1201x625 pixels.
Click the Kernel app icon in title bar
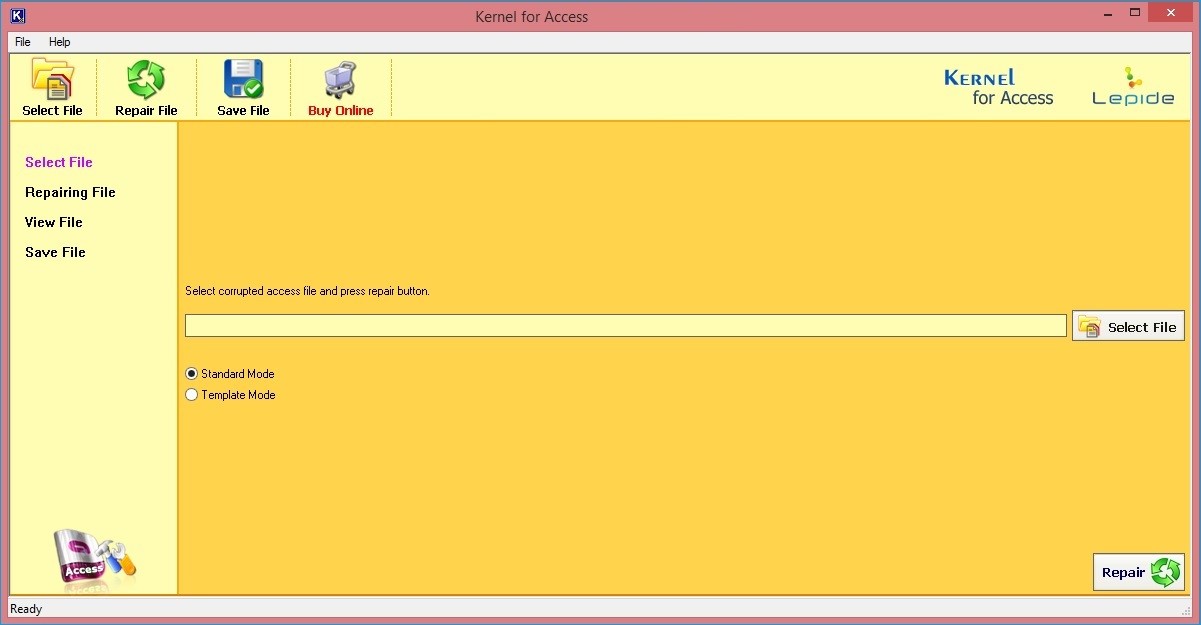tap(17, 15)
